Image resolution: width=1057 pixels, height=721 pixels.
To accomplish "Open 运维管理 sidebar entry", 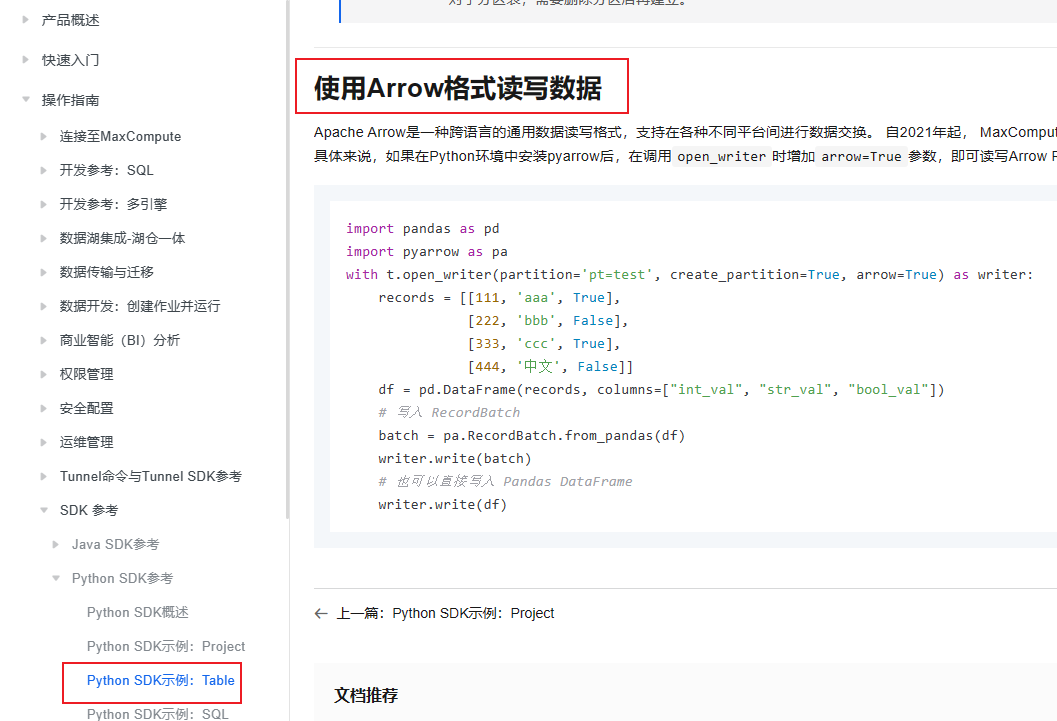I will point(86,442).
